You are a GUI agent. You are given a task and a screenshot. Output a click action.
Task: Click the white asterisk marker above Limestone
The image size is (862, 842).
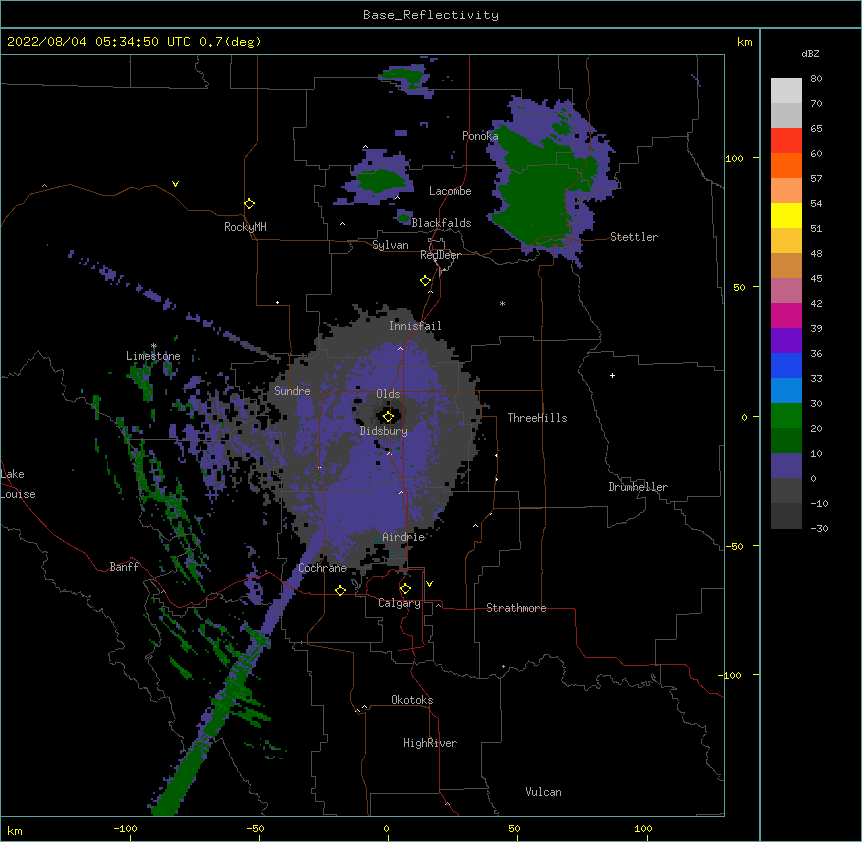pyautogui.click(x=153, y=346)
